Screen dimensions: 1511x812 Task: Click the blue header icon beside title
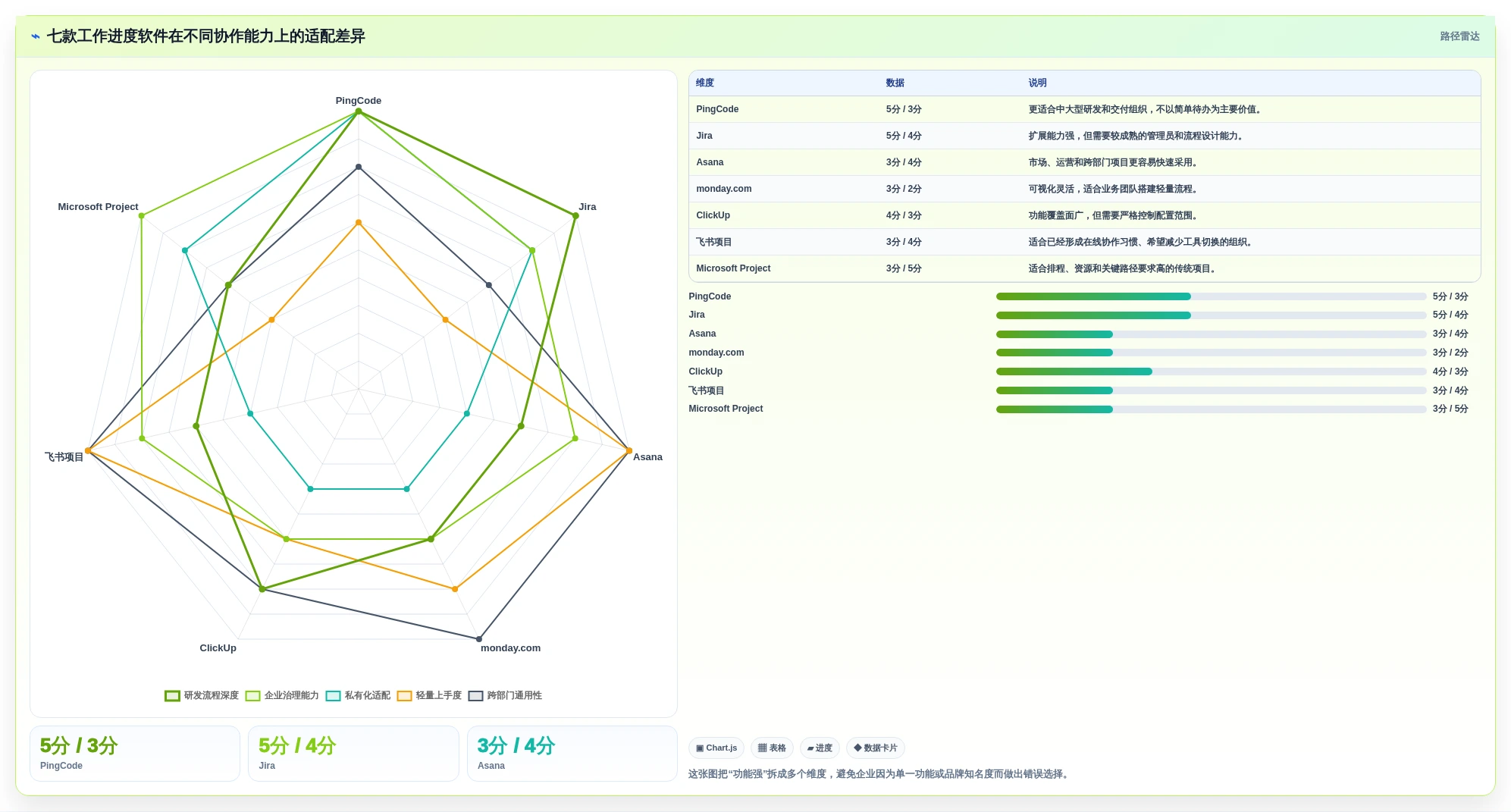coord(36,36)
